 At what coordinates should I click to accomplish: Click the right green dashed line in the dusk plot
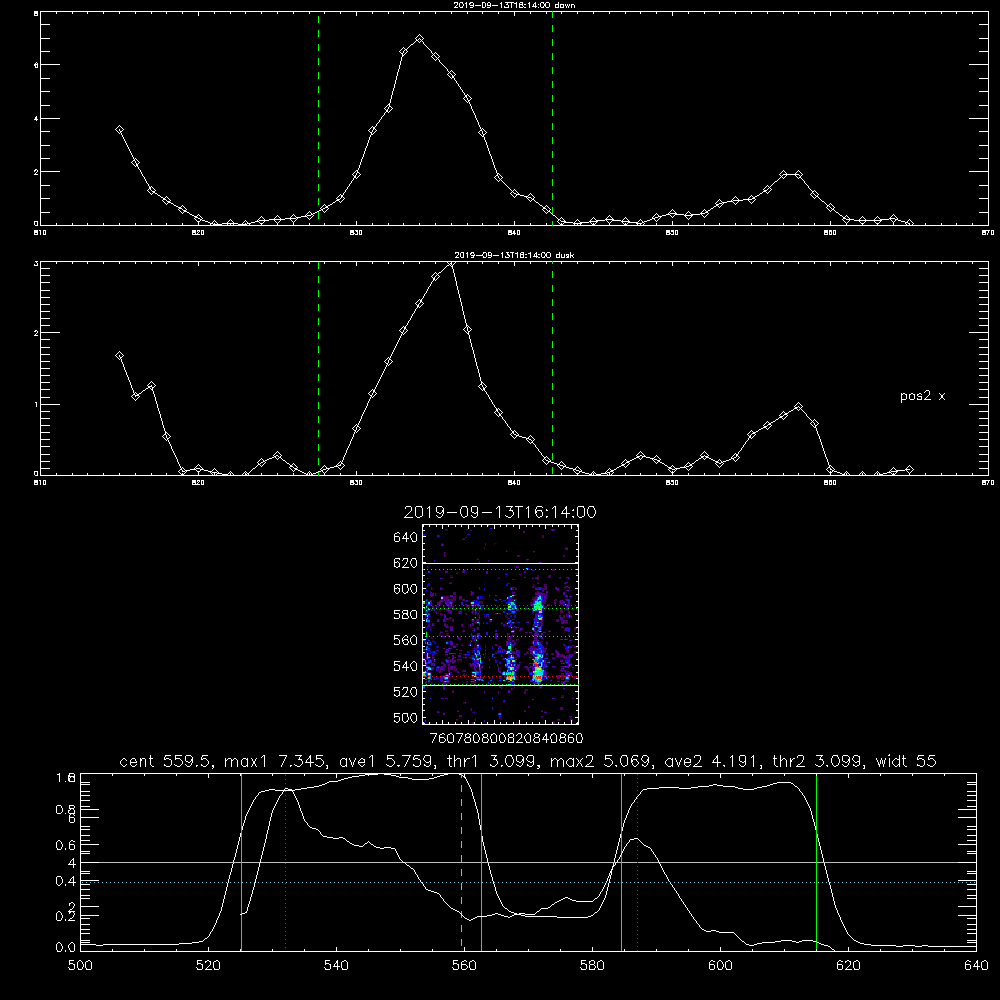[x=552, y=368]
